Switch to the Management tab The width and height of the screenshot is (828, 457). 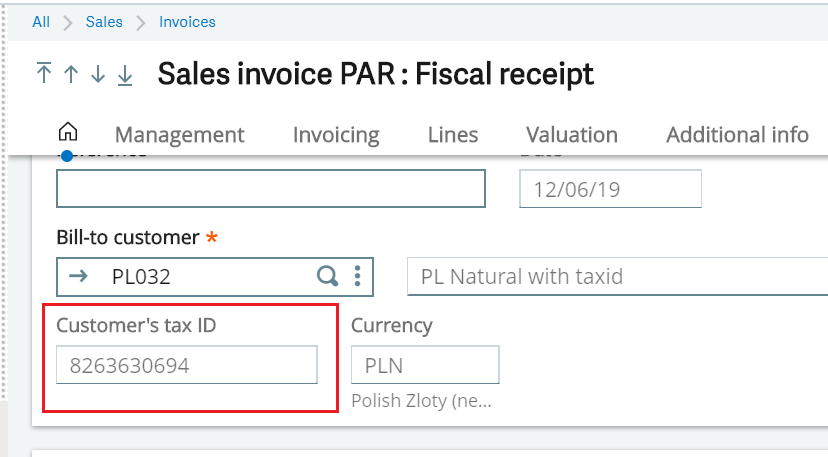[x=180, y=135]
